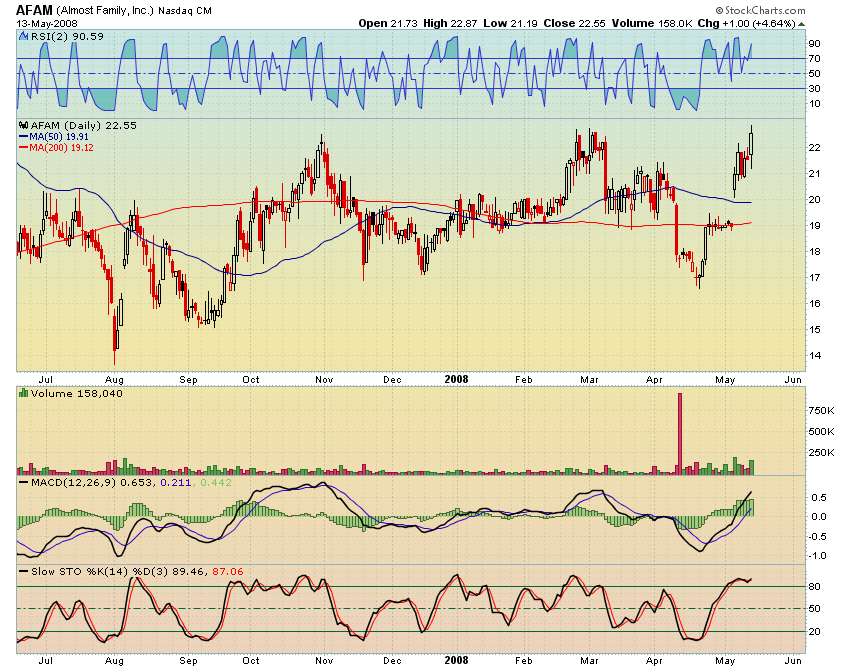Viewport: 850px width, 668px height.
Task: Click the "MA(50) 19.91" legend text
Action: tap(59, 137)
